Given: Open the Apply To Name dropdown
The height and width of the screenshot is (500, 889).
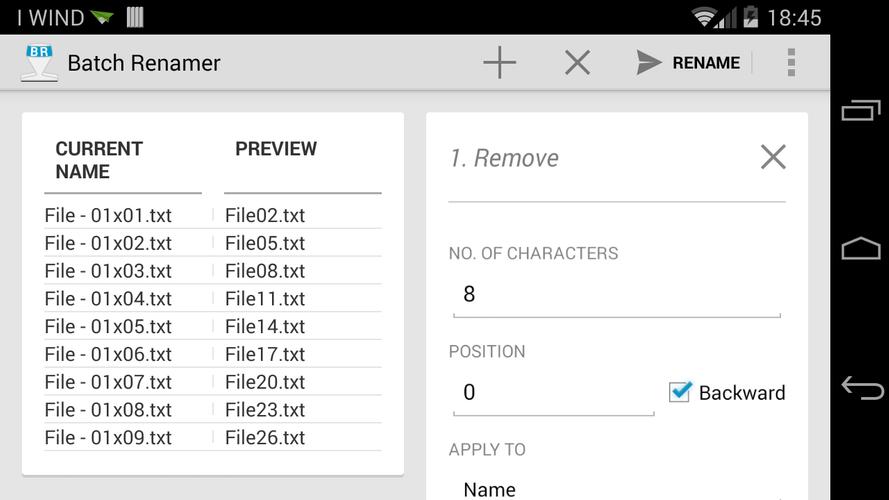Looking at the screenshot, I should (x=616, y=488).
